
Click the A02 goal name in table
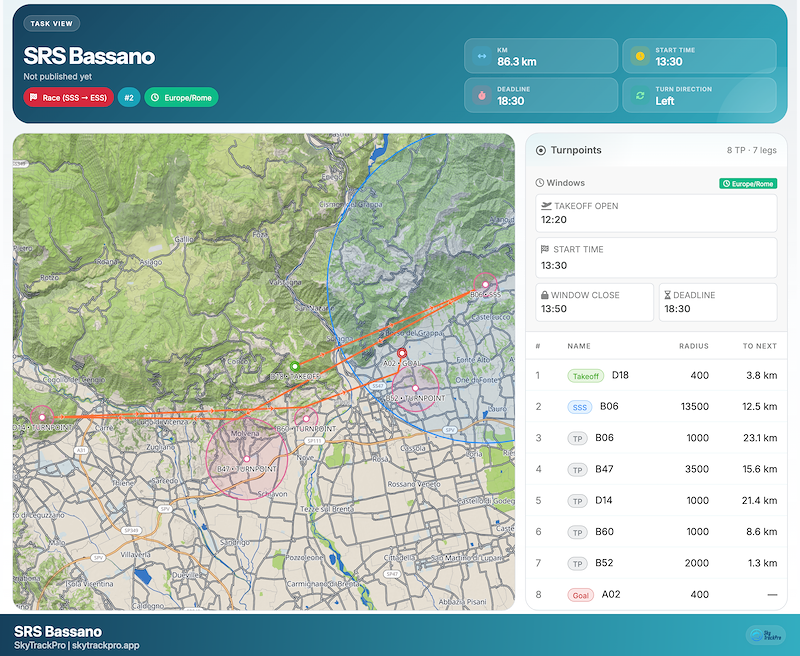(x=611, y=594)
